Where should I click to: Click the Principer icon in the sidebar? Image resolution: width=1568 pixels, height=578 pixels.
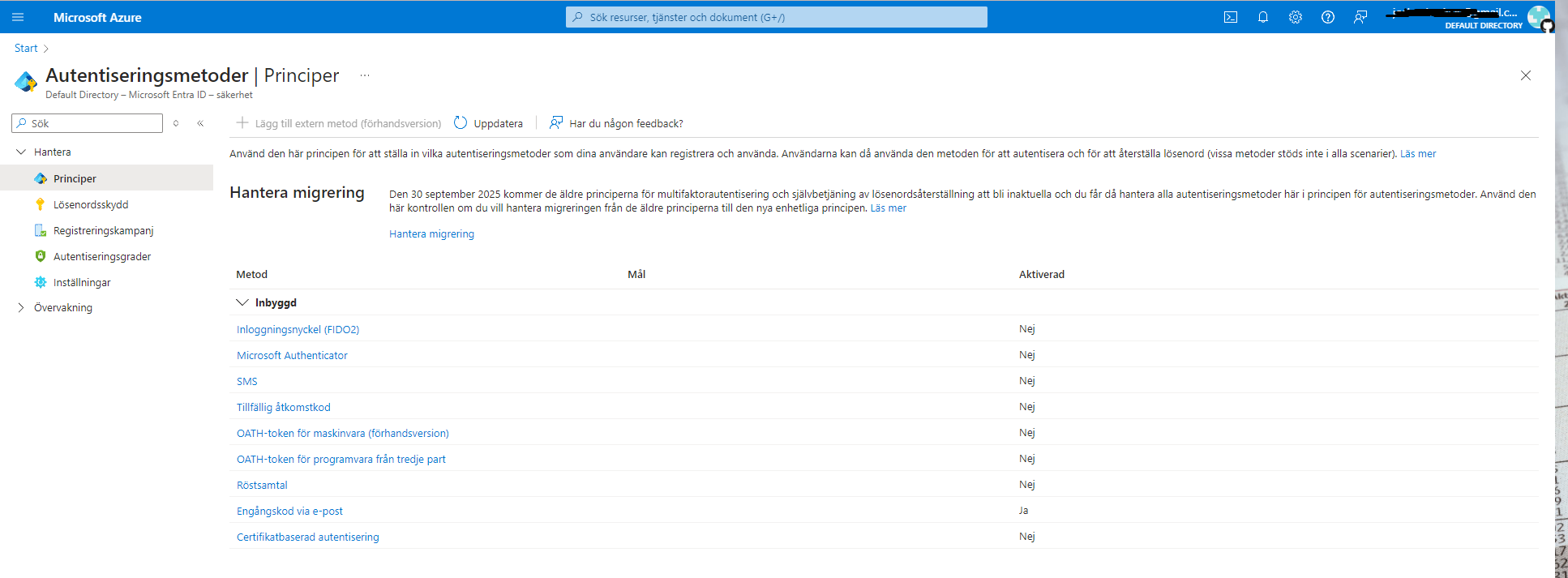point(41,178)
